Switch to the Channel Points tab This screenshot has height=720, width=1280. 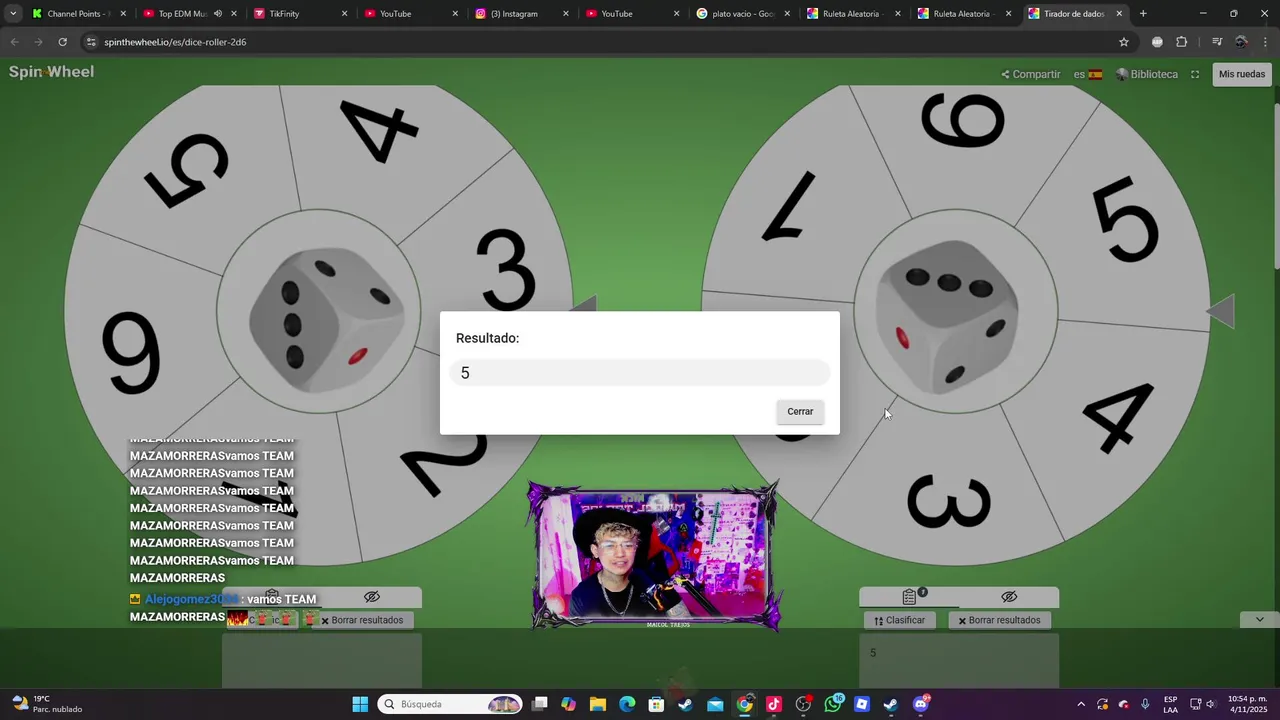80,14
